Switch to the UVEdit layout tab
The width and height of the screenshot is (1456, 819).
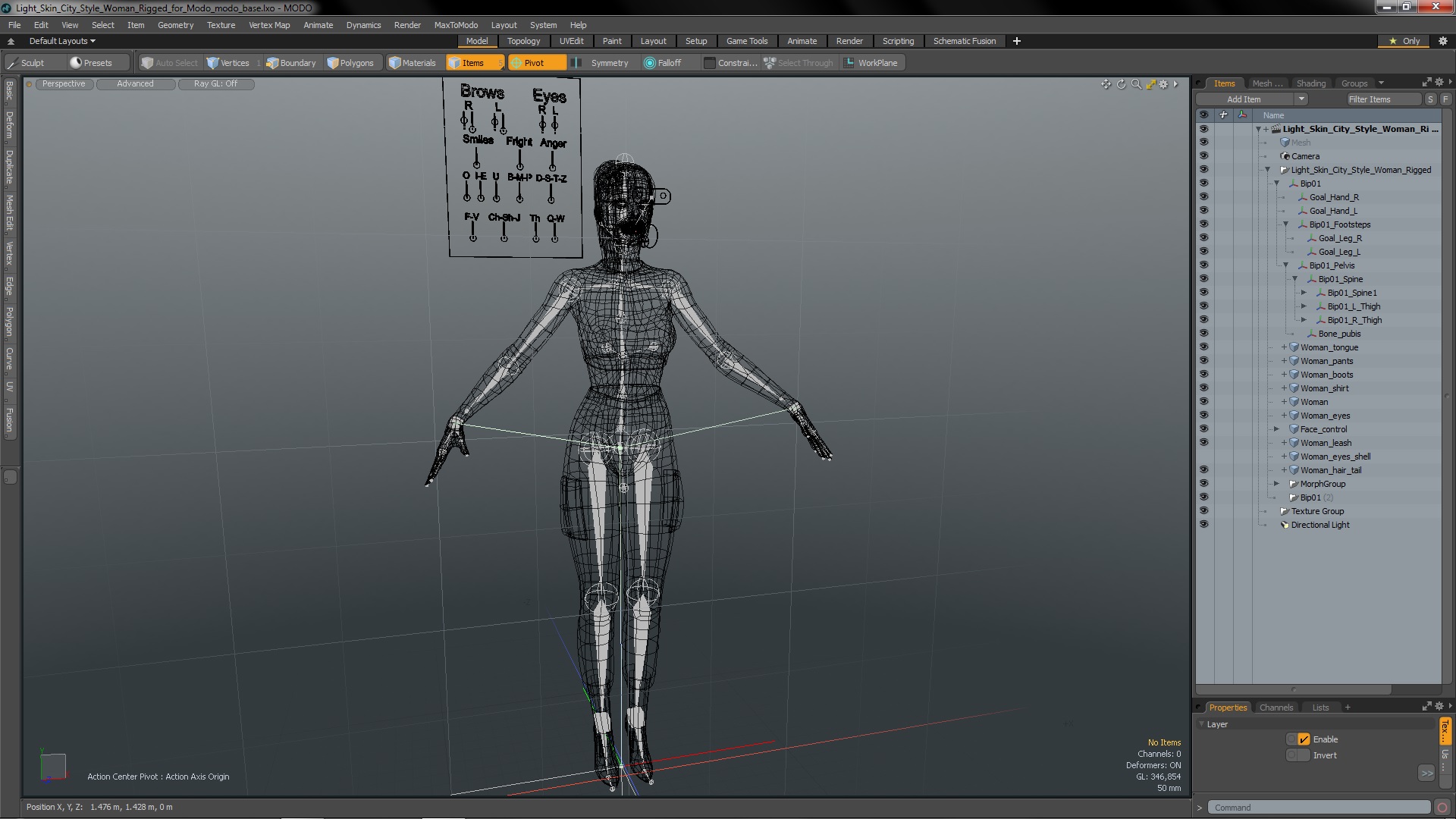[571, 41]
